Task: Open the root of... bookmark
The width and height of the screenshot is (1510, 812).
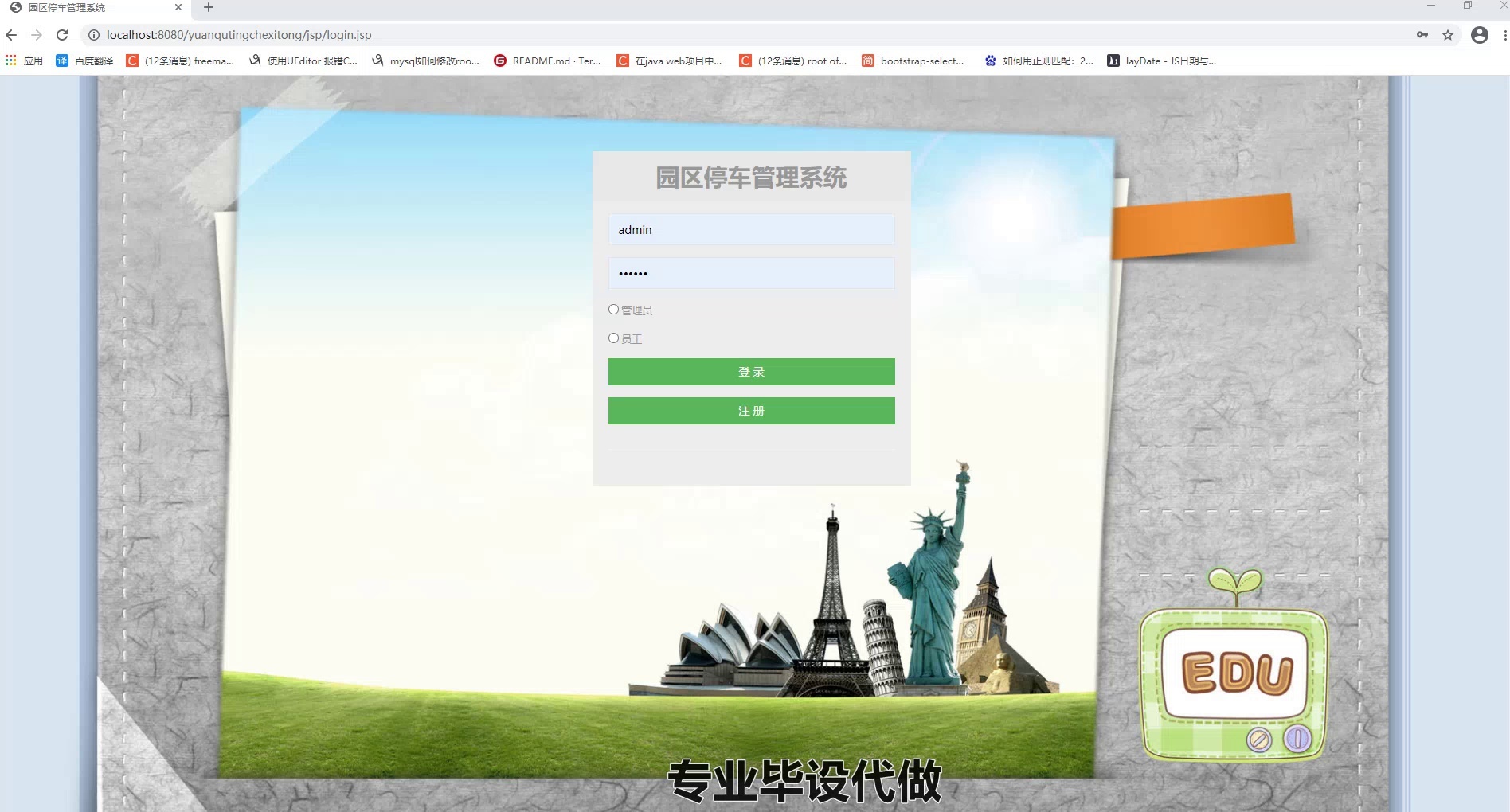Action: point(793,61)
